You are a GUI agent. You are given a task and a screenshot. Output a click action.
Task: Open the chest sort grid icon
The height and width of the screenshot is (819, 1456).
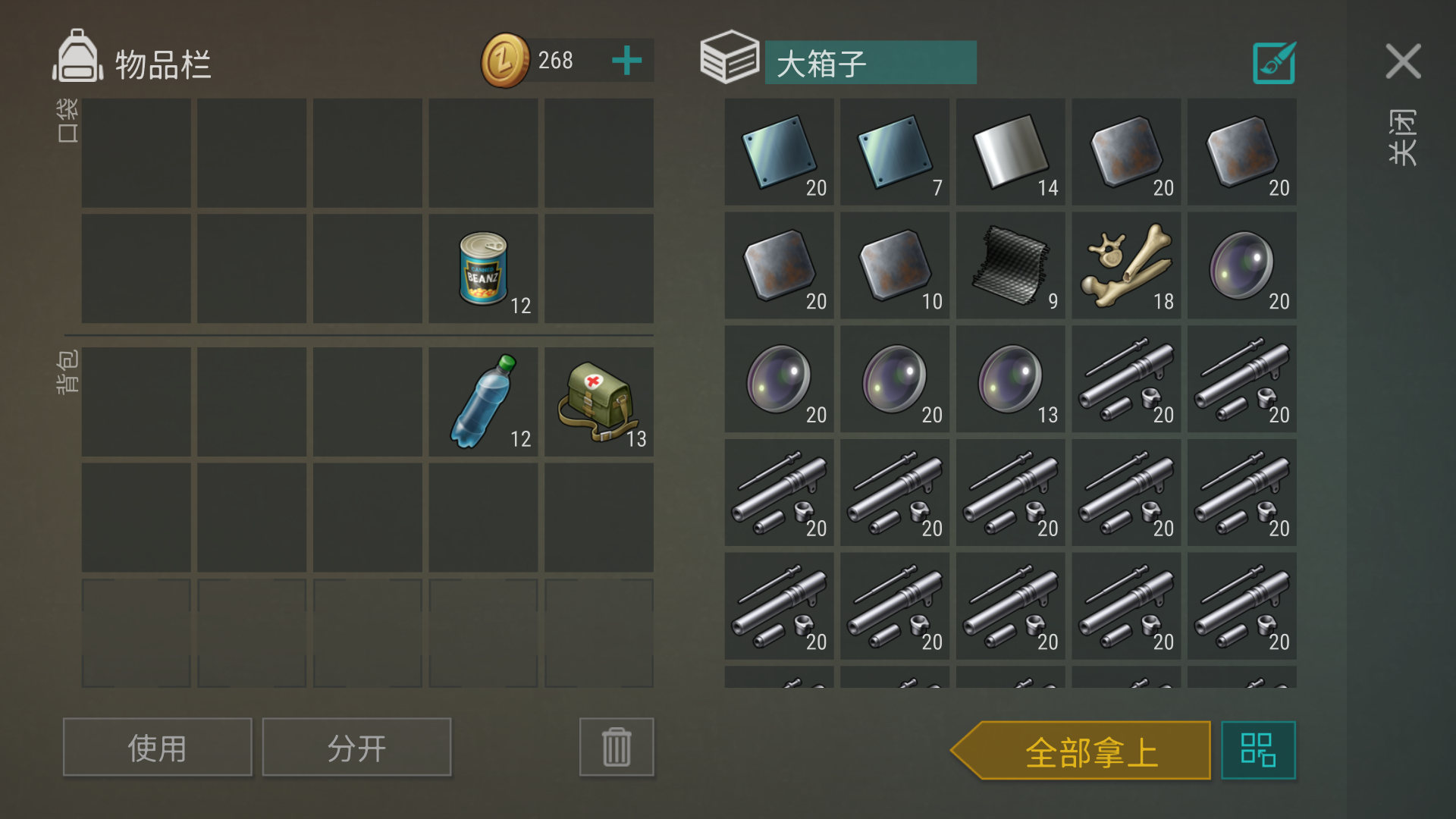(1258, 750)
